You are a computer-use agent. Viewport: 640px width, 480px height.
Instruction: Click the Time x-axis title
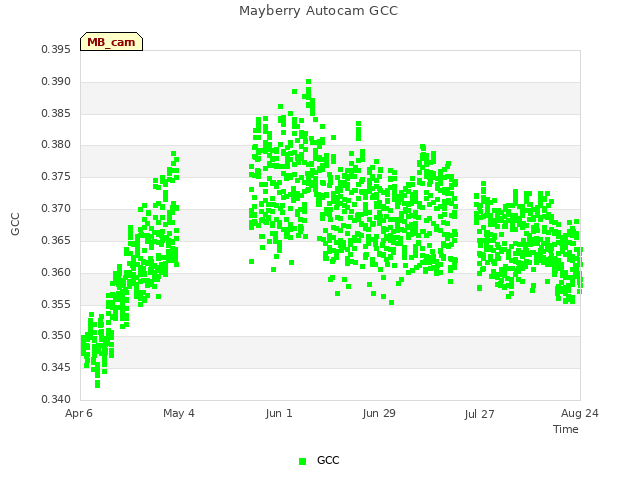tap(566, 429)
